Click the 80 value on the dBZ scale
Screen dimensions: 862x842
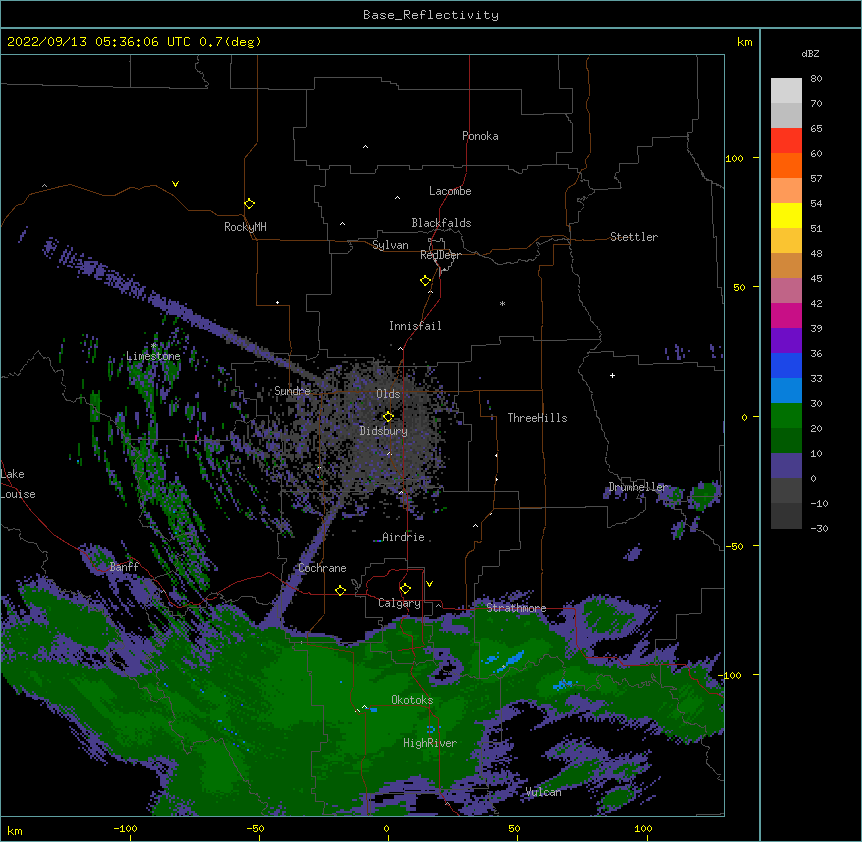pyautogui.click(x=816, y=79)
